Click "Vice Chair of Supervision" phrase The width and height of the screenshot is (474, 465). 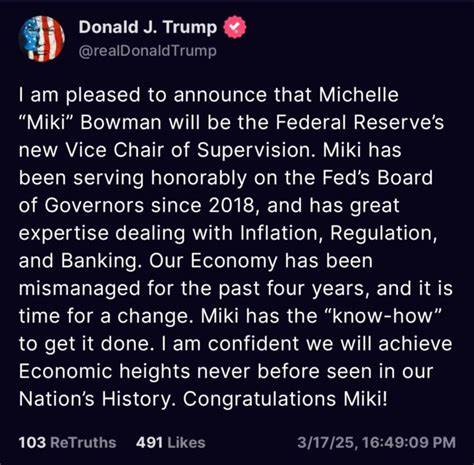190,150
